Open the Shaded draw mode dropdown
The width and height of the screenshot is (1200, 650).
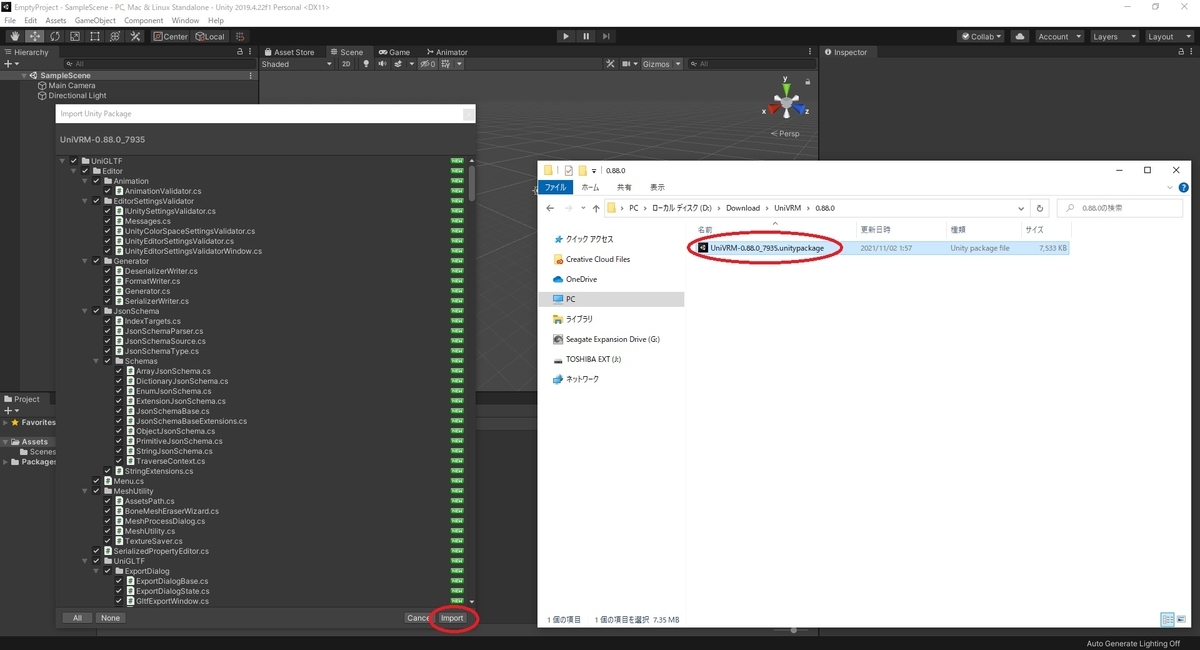click(x=296, y=64)
